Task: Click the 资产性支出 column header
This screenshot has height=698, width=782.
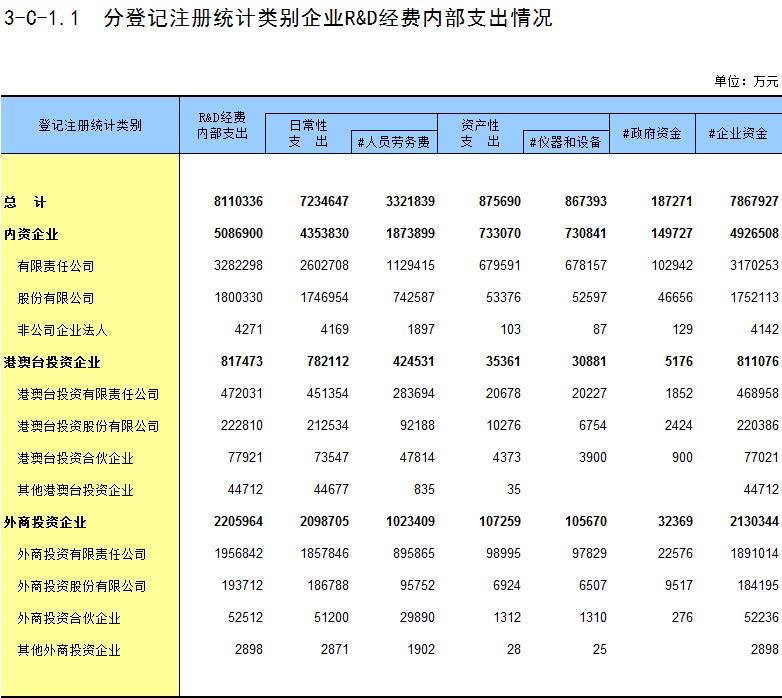Action: (480, 133)
